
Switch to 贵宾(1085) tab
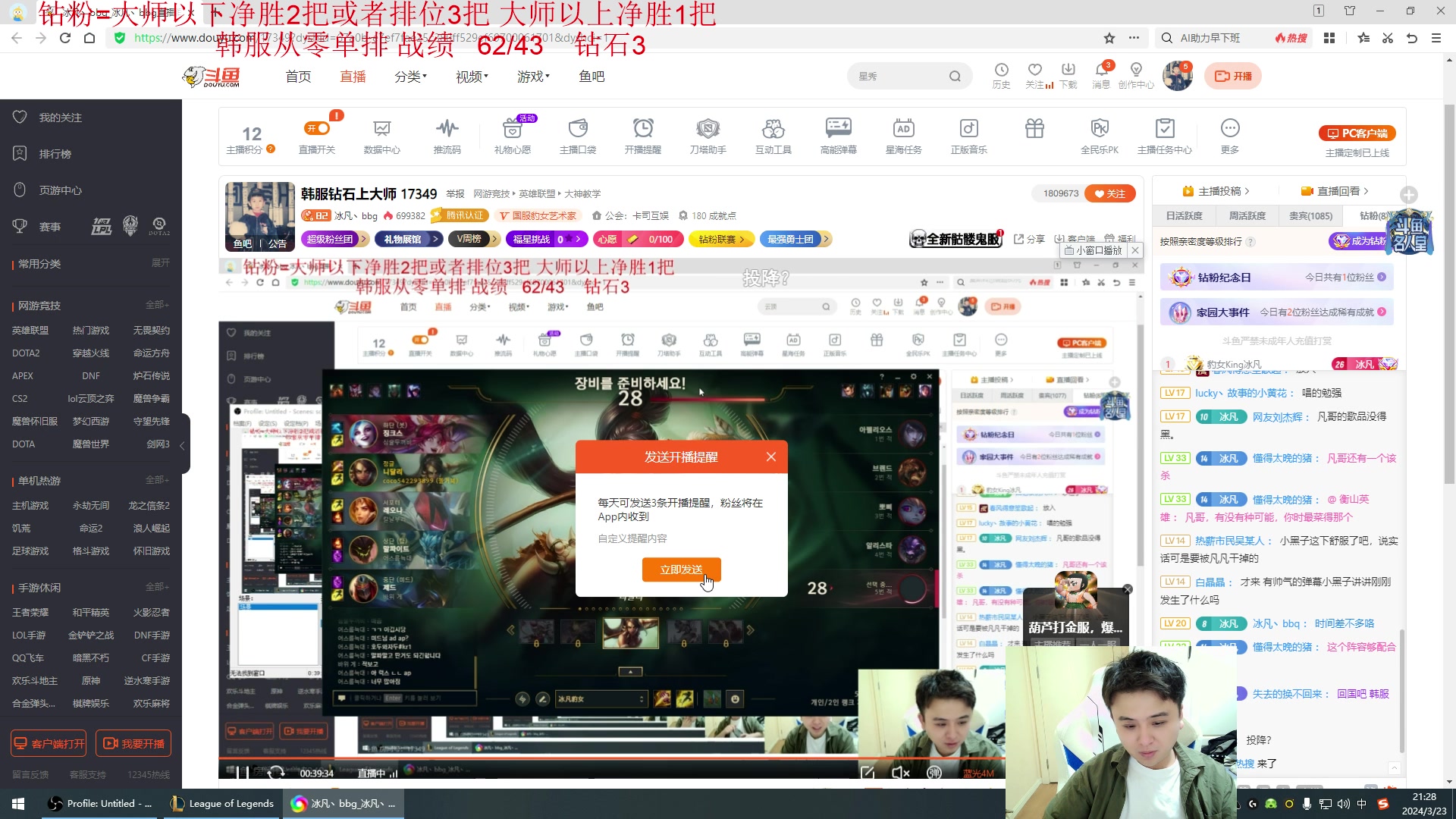click(x=1310, y=216)
